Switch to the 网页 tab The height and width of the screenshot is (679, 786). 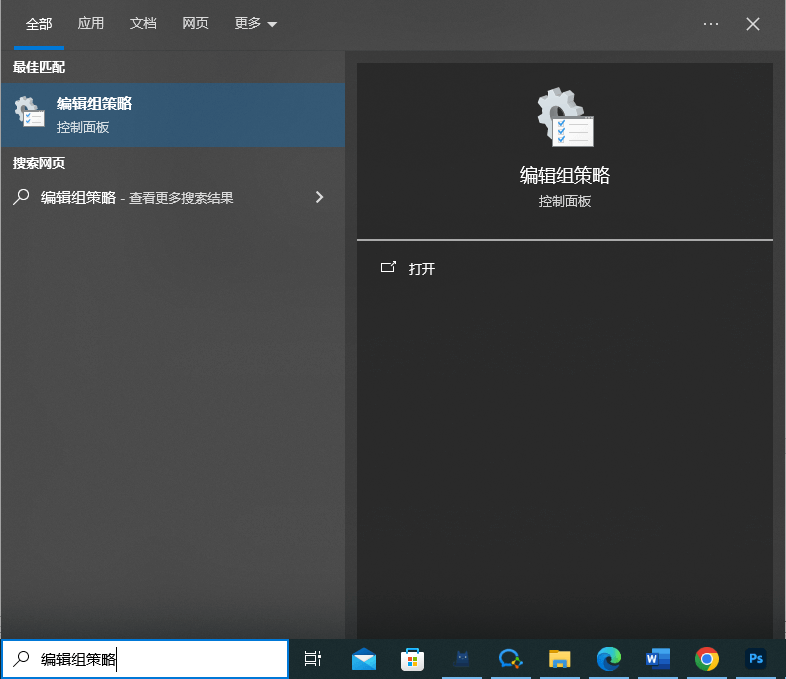click(195, 24)
